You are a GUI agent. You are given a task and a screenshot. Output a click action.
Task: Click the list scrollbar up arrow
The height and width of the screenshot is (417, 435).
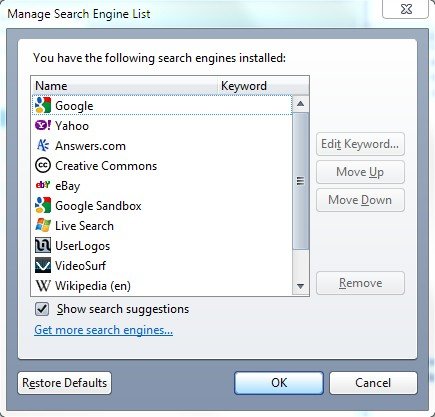click(300, 104)
